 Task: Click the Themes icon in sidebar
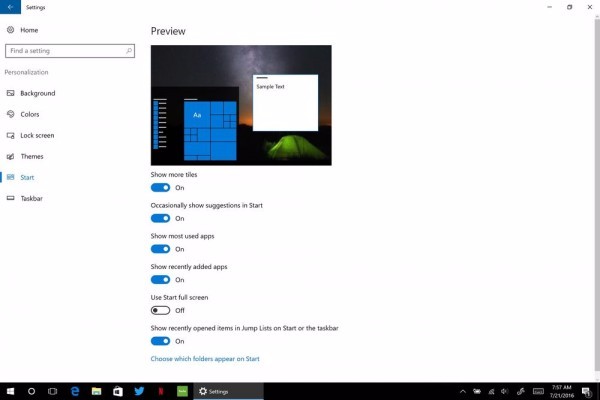[11, 156]
